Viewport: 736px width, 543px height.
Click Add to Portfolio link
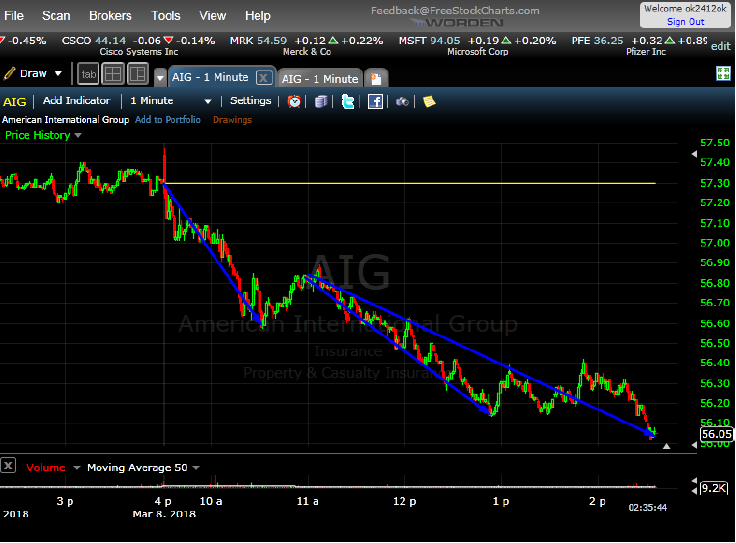168,120
